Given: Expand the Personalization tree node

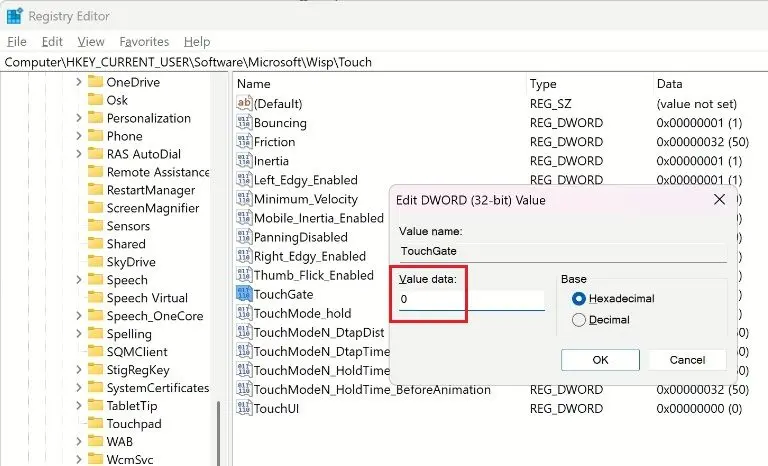Looking at the screenshot, I should pyautogui.click(x=79, y=118).
